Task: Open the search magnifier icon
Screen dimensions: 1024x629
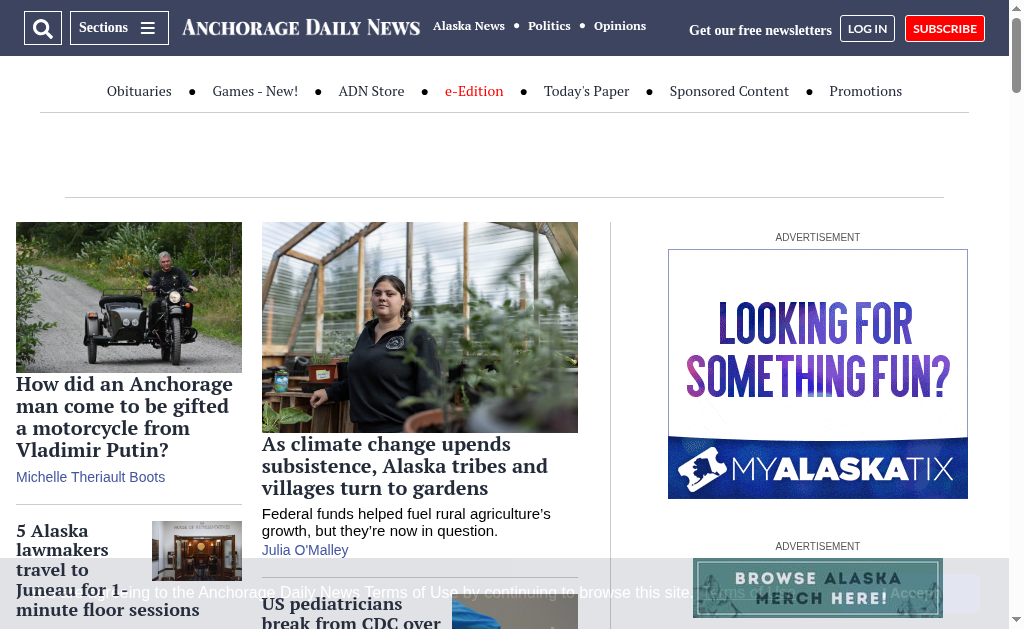Action: pyautogui.click(x=43, y=28)
